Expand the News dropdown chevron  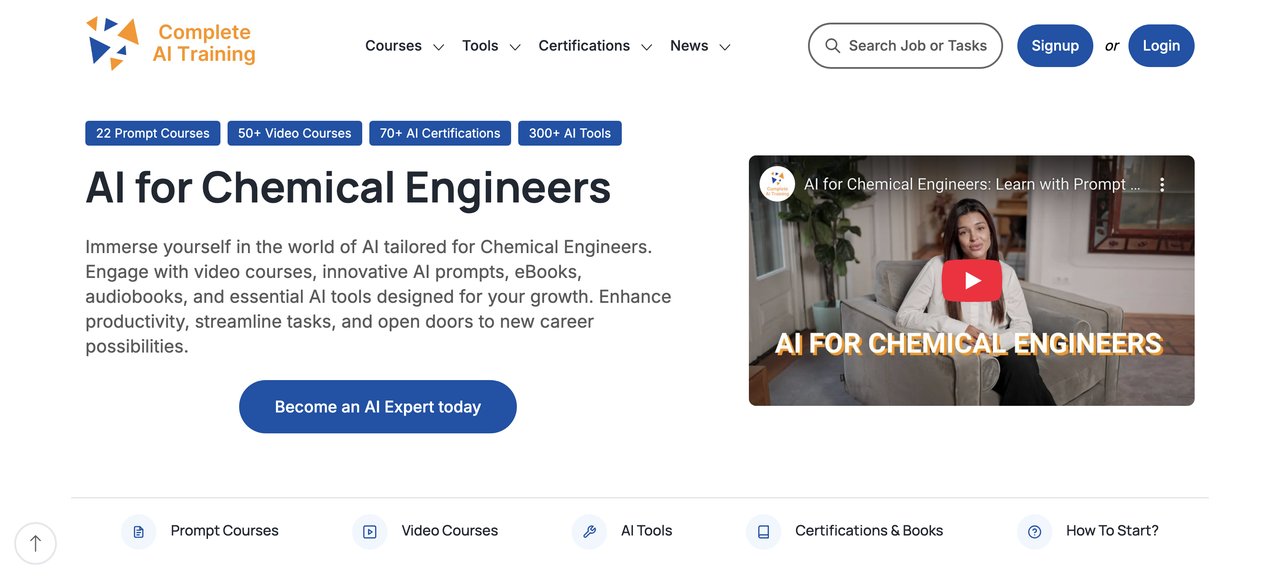pos(725,47)
